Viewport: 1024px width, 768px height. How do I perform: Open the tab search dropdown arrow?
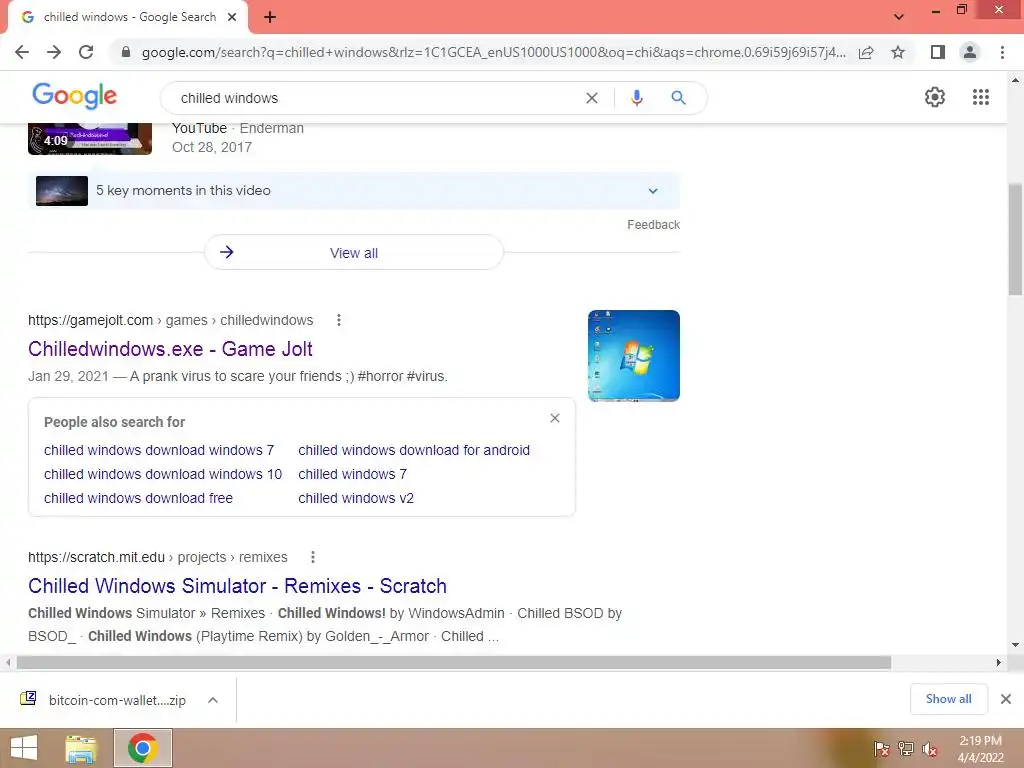pyautogui.click(x=899, y=17)
